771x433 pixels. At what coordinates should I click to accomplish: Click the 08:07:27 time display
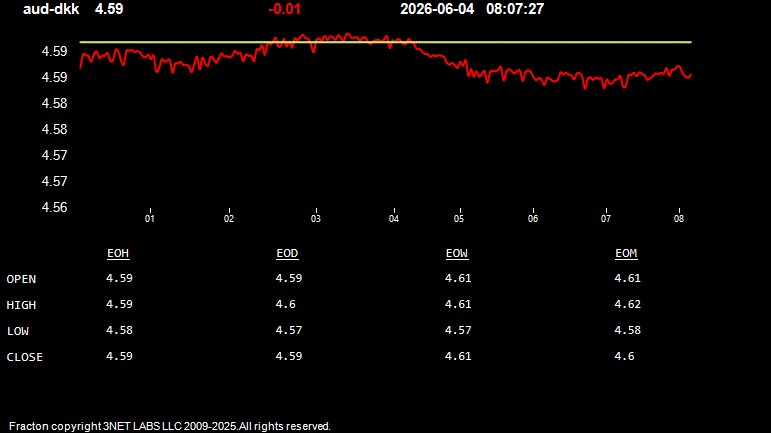click(515, 9)
